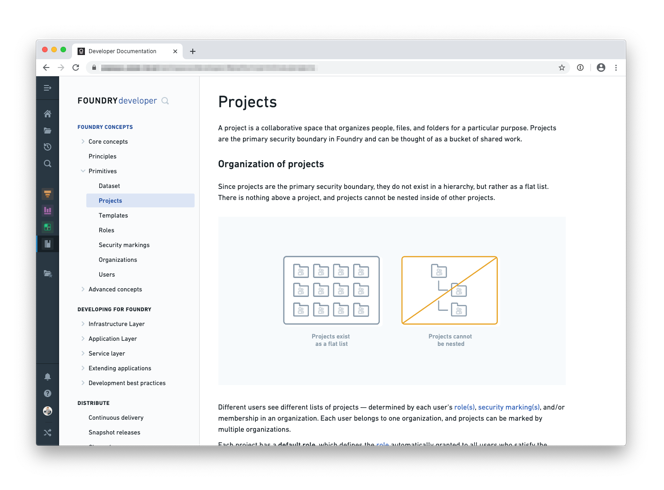This screenshot has width=664, height=490.
Task: Go back with the browser back arrow
Action: (x=46, y=68)
